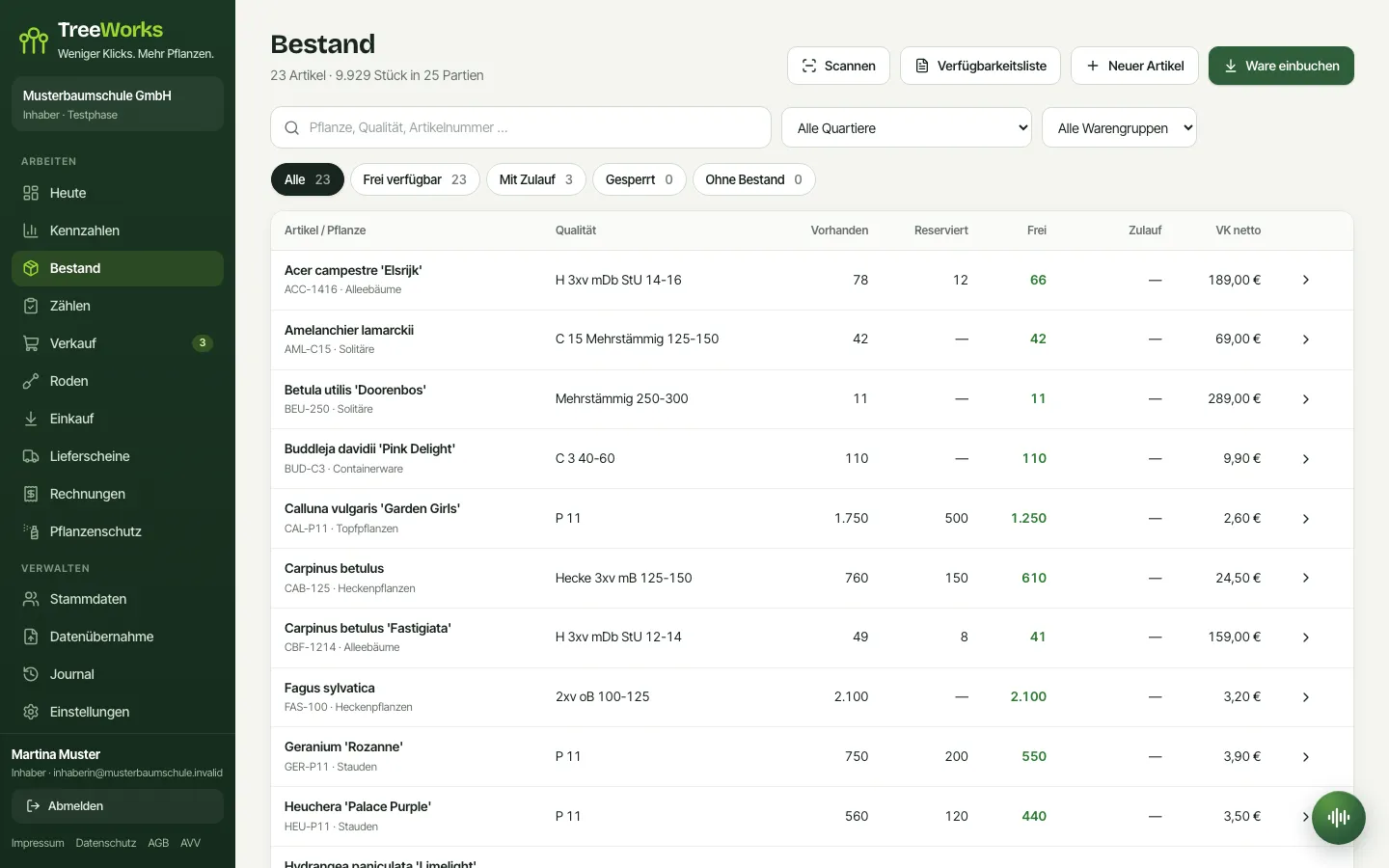The width and height of the screenshot is (1389, 868).
Task: Expand the Carpinus betulus 'Fastigiata' row chevron
Action: click(x=1306, y=637)
